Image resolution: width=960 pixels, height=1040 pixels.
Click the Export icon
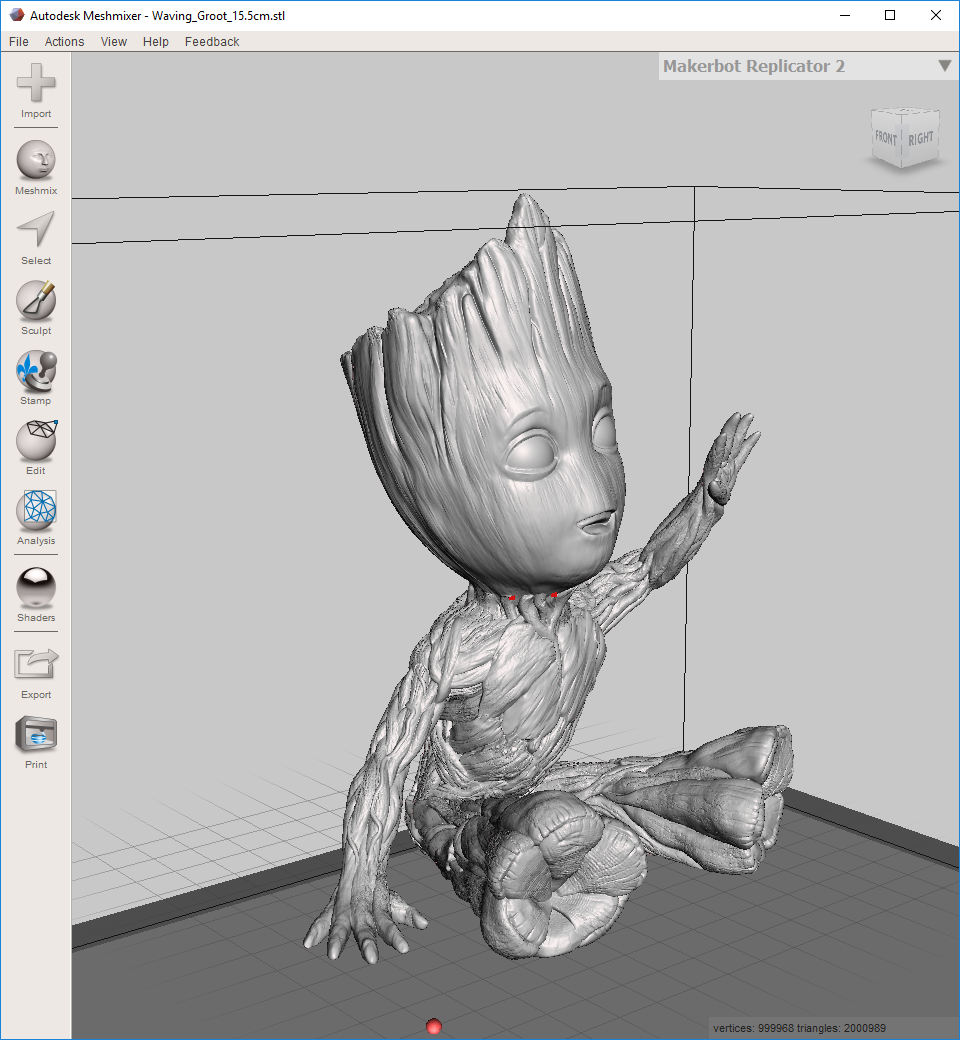click(36, 664)
